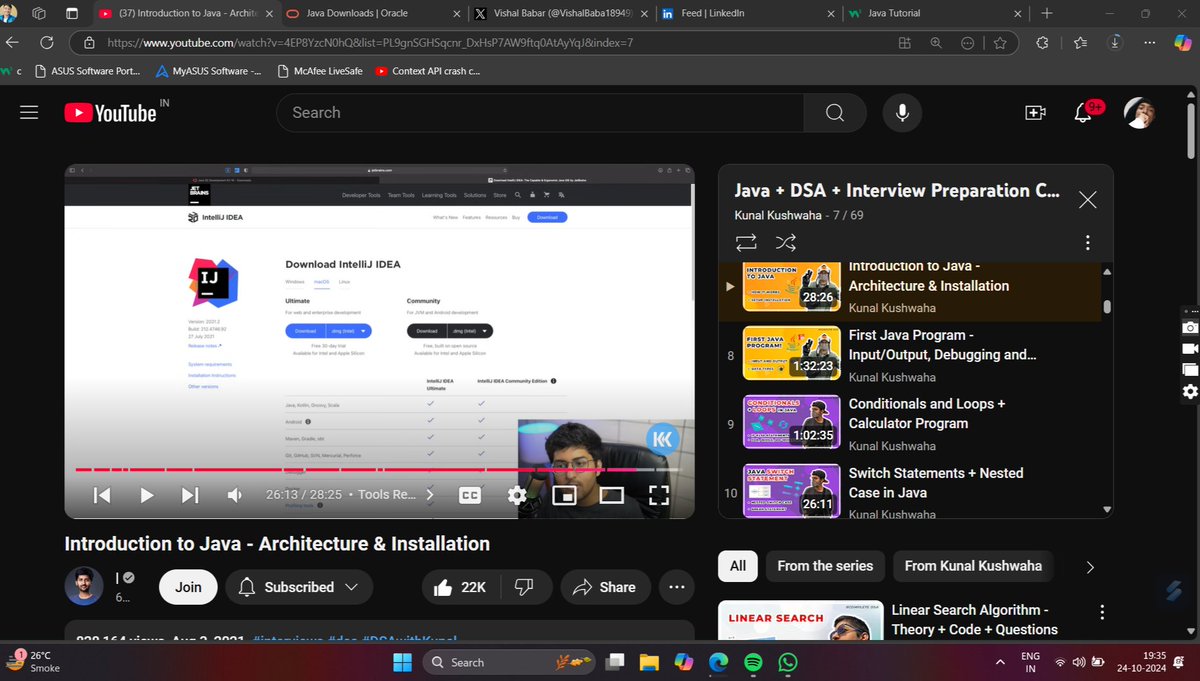
Task: Click the Introduction to Java playlist thumbnail
Action: (791, 286)
